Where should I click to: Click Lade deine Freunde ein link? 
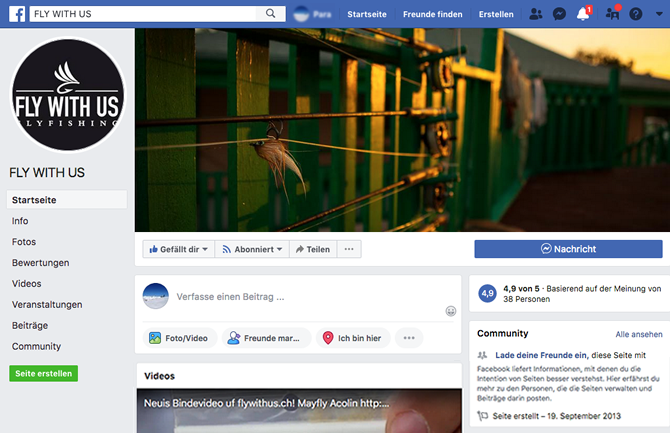pos(541,355)
